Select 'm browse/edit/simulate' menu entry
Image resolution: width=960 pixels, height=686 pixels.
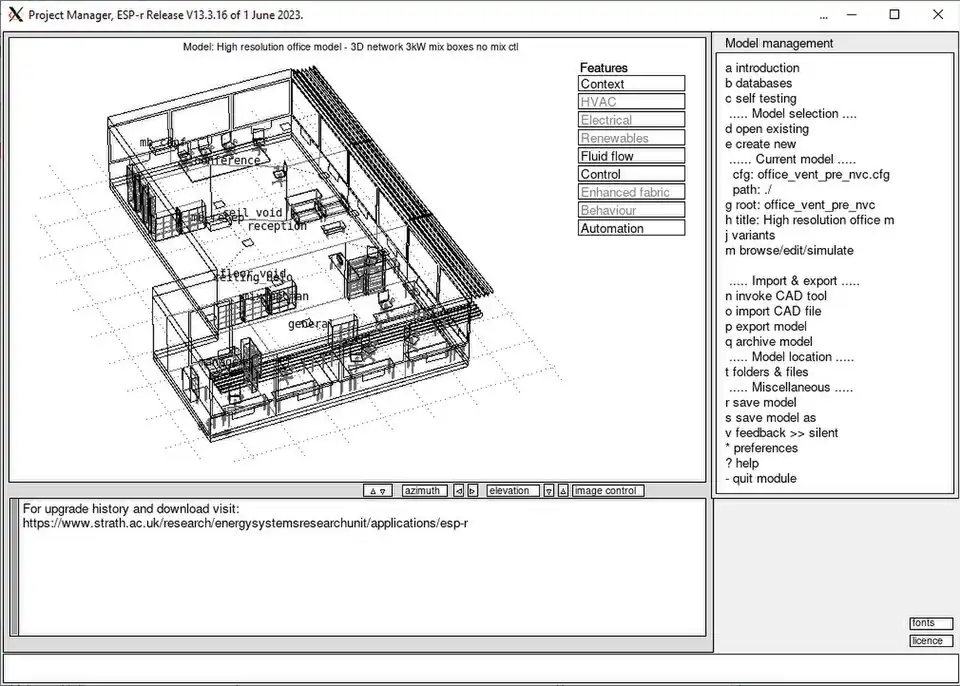(x=789, y=250)
